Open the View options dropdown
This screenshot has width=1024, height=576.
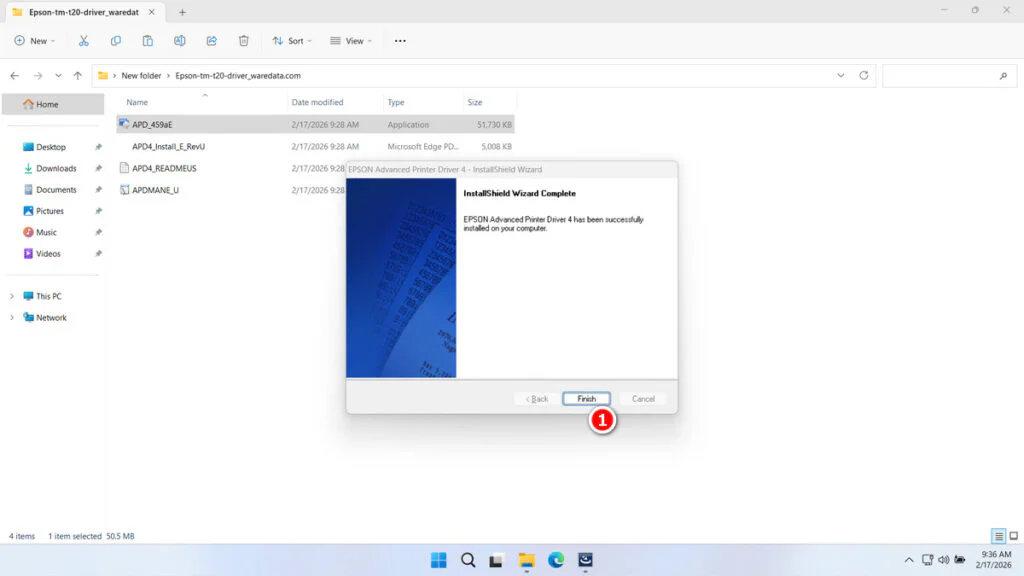click(x=351, y=40)
